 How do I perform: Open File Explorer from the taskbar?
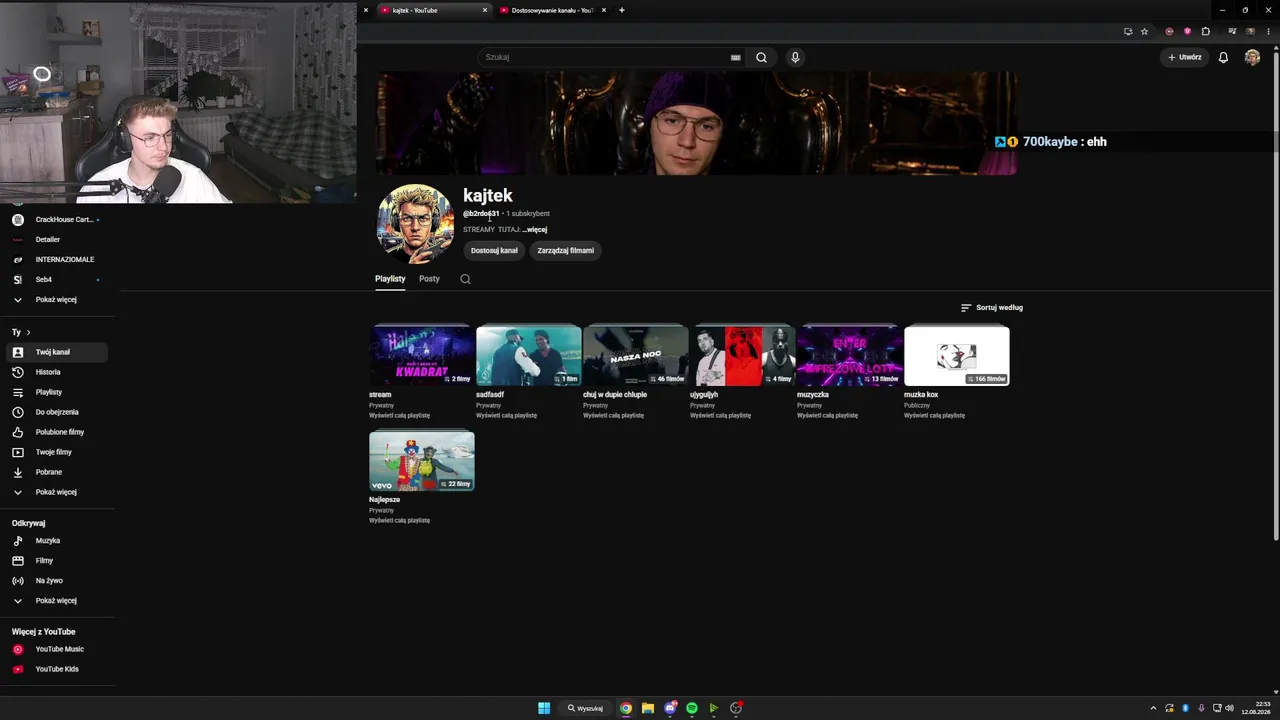pos(647,708)
